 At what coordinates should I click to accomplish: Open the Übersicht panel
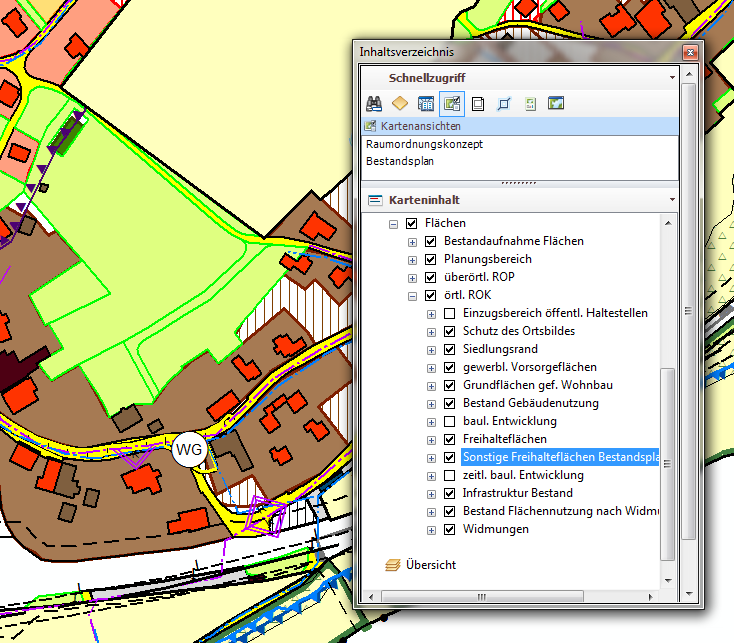[x=430, y=565]
